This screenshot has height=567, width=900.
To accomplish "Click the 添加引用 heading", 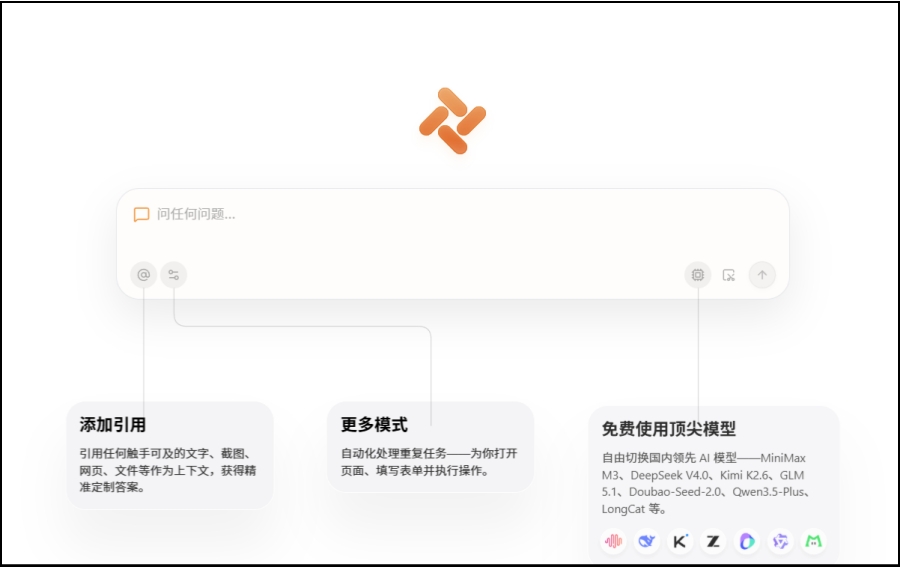I will (112, 425).
